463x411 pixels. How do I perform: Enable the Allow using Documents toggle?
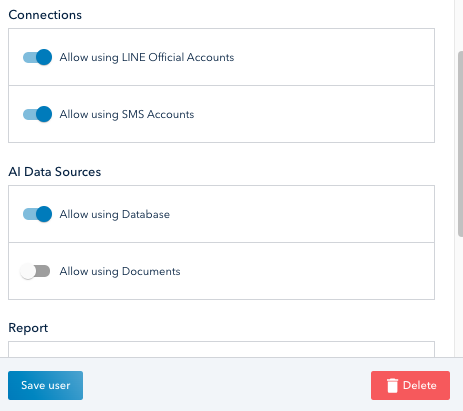click(35, 271)
